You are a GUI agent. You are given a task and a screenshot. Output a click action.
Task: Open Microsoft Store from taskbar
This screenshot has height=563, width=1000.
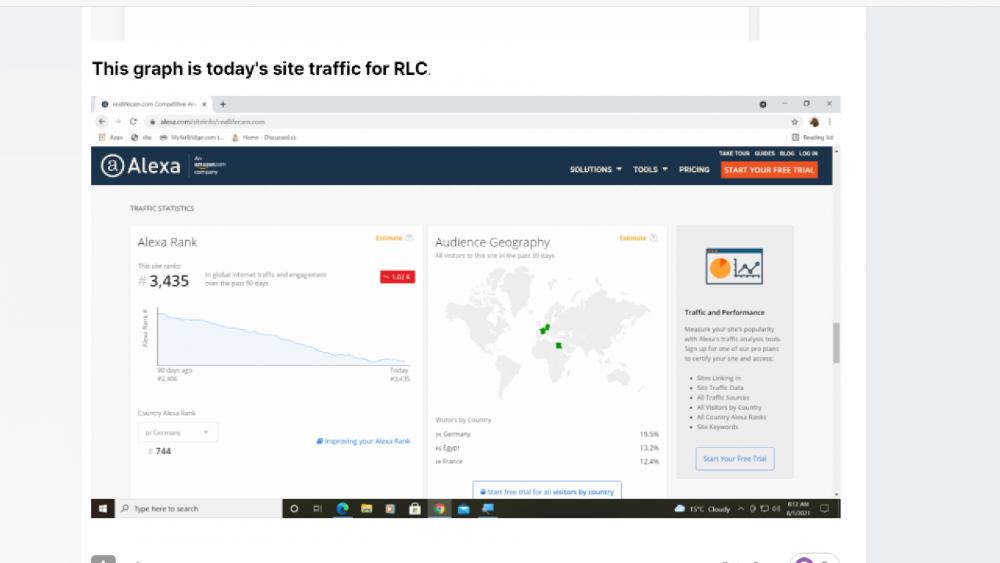pyautogui.click(x=415, y=508)
